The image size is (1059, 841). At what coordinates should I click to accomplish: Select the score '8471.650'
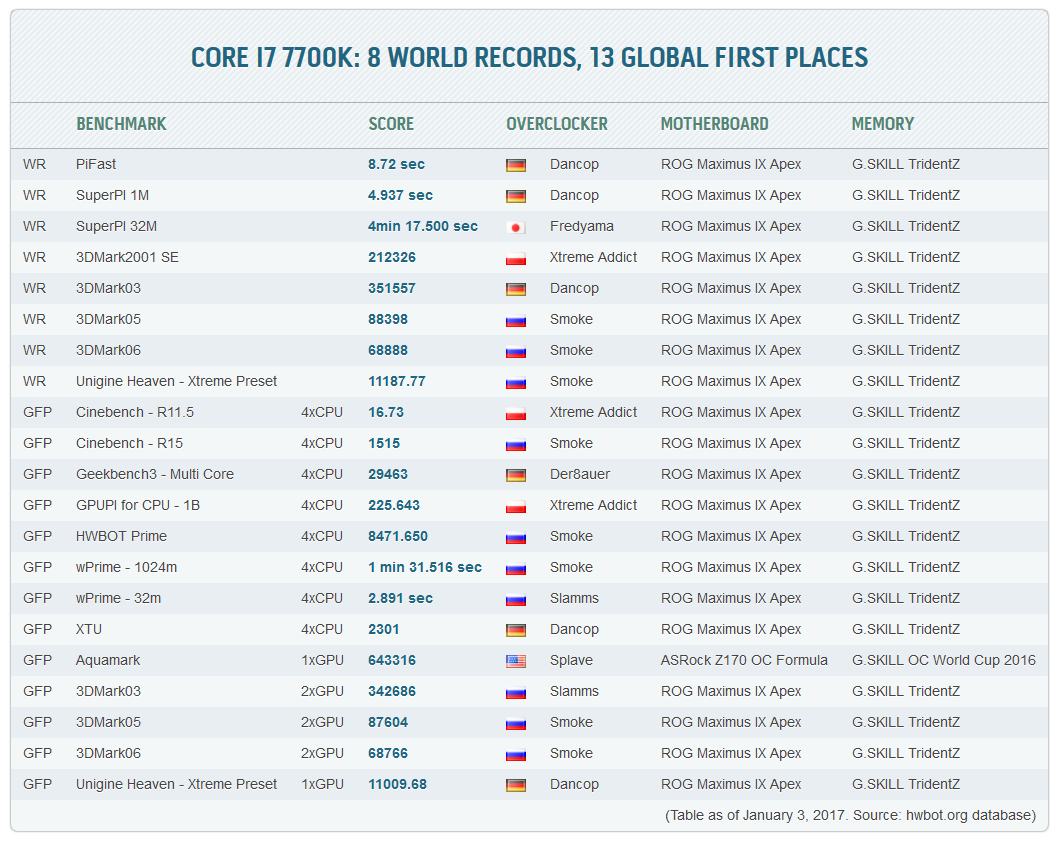[398, 536]
